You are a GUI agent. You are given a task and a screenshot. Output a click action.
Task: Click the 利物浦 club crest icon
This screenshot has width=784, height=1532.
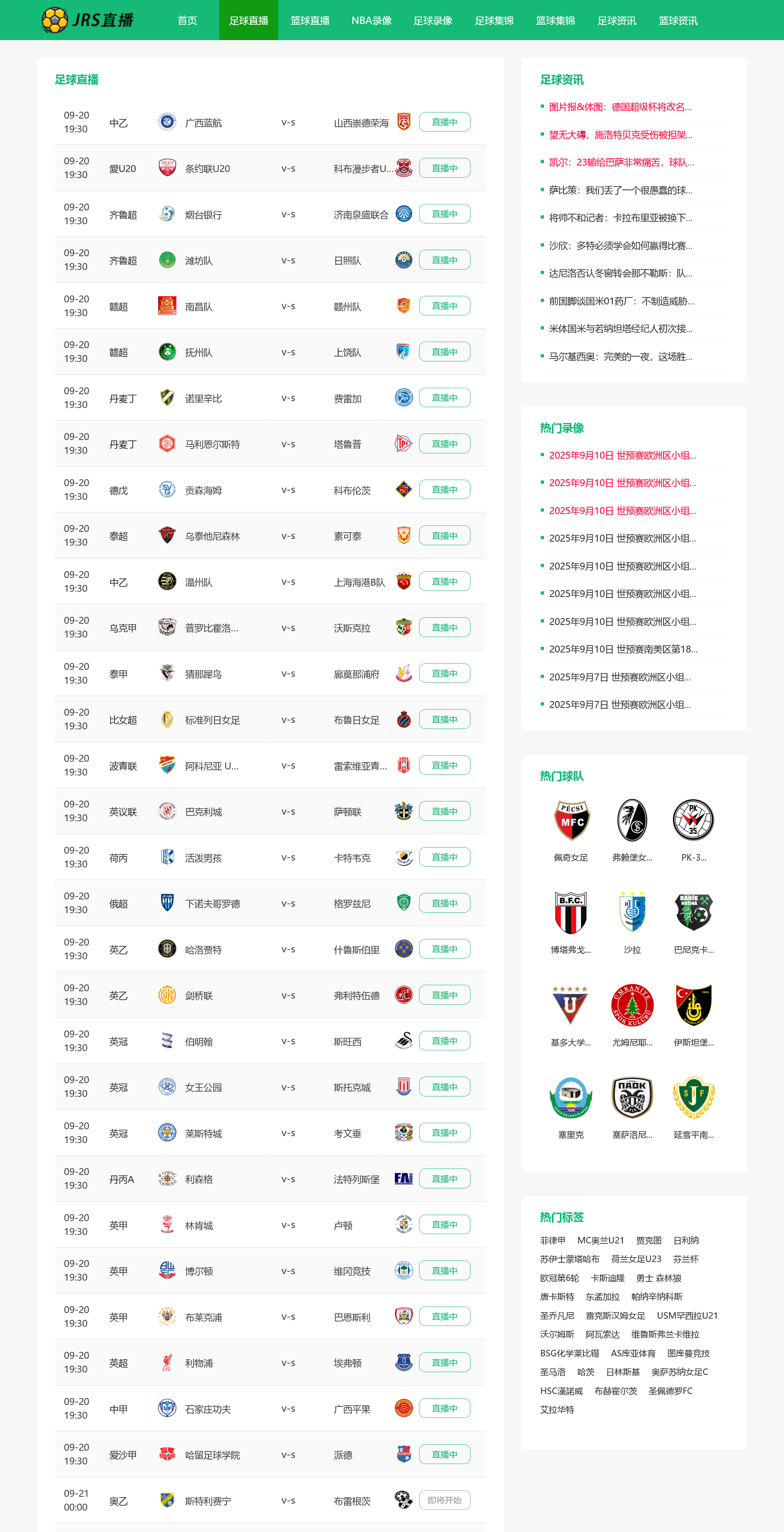click(167, 1362)
